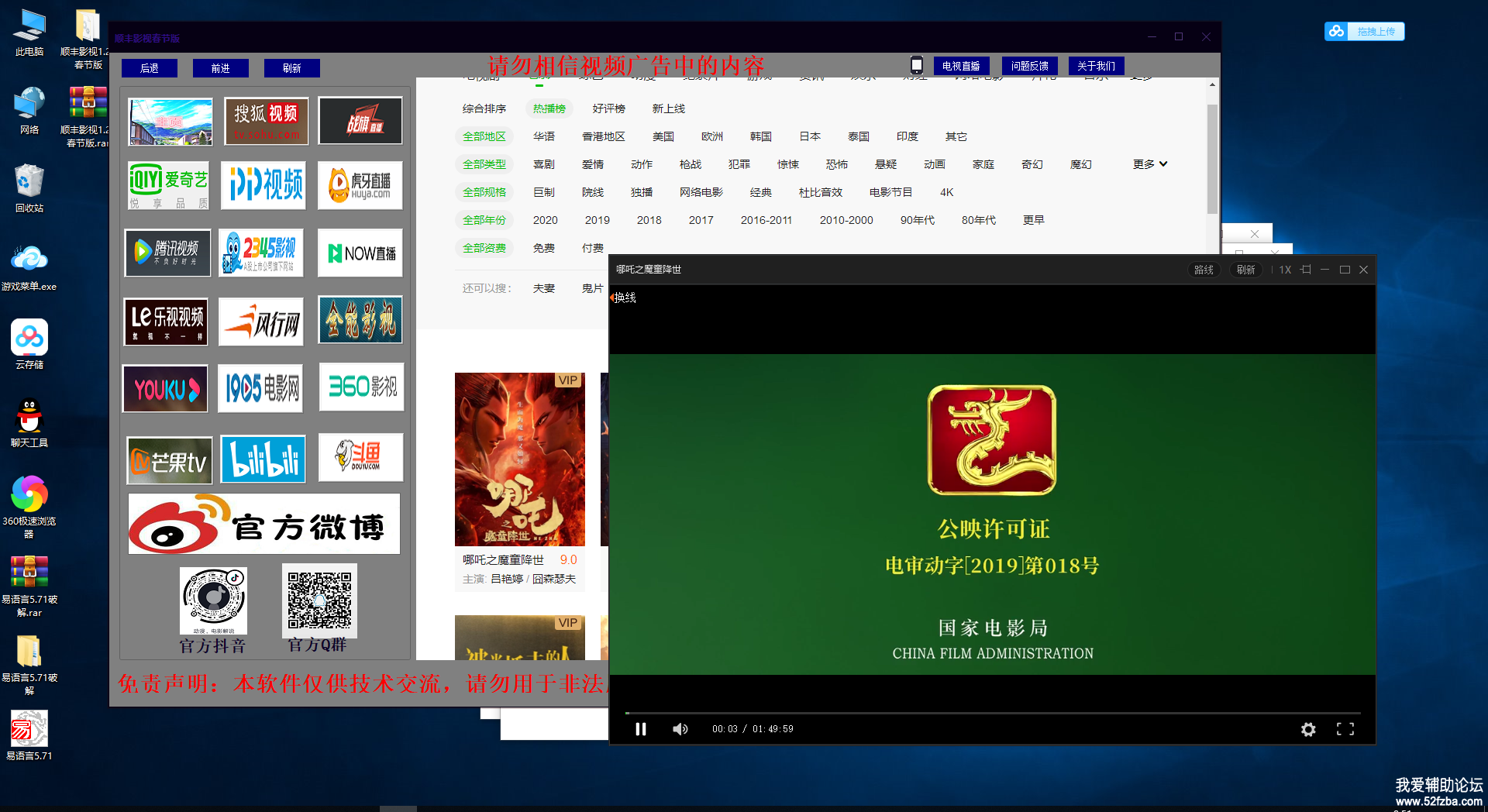Screen dimensions: 1488x812
Task: Open the 2345影视 tile
Action: [261, 253]
